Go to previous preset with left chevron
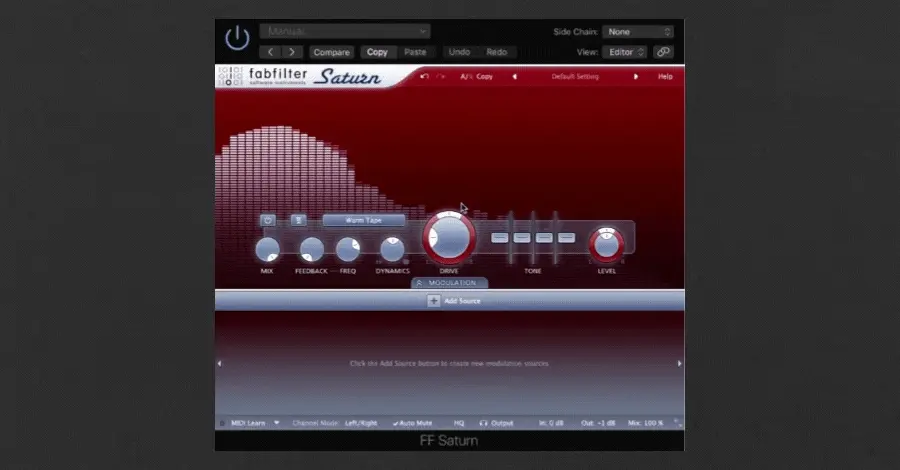The height and width of the screenshot is (470, 900). click(x=270, y=52)
